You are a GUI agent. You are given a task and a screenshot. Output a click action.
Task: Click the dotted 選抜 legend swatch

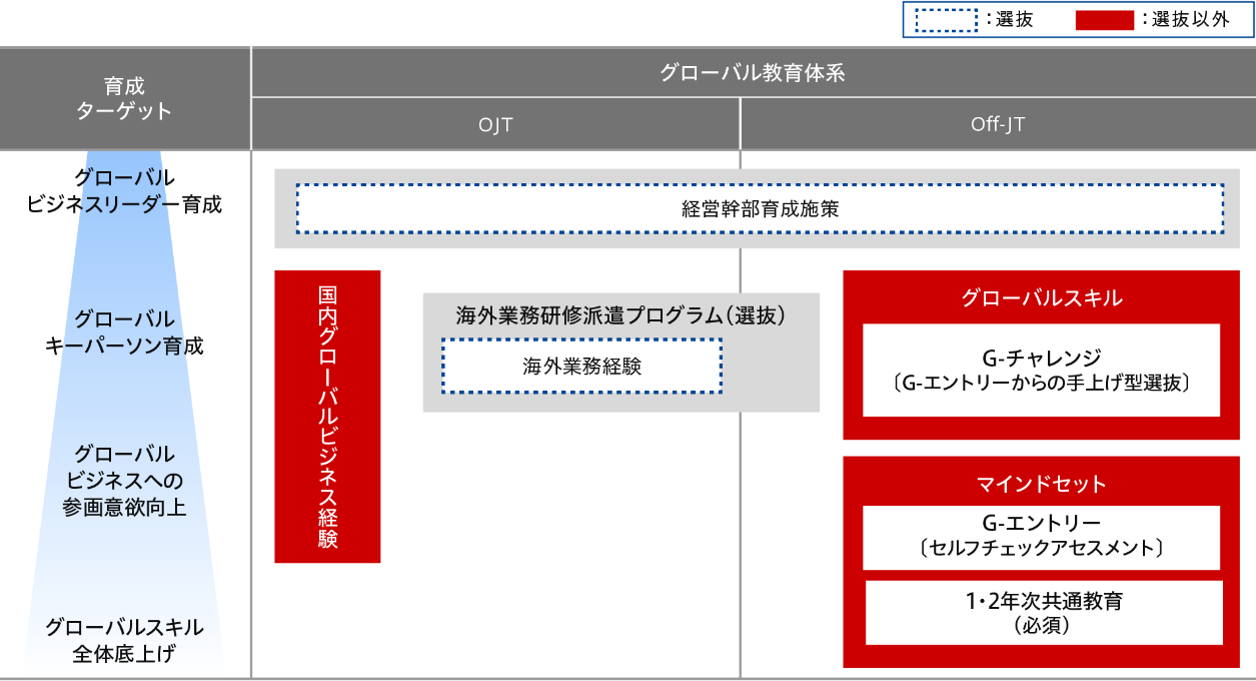coord(945,20)
